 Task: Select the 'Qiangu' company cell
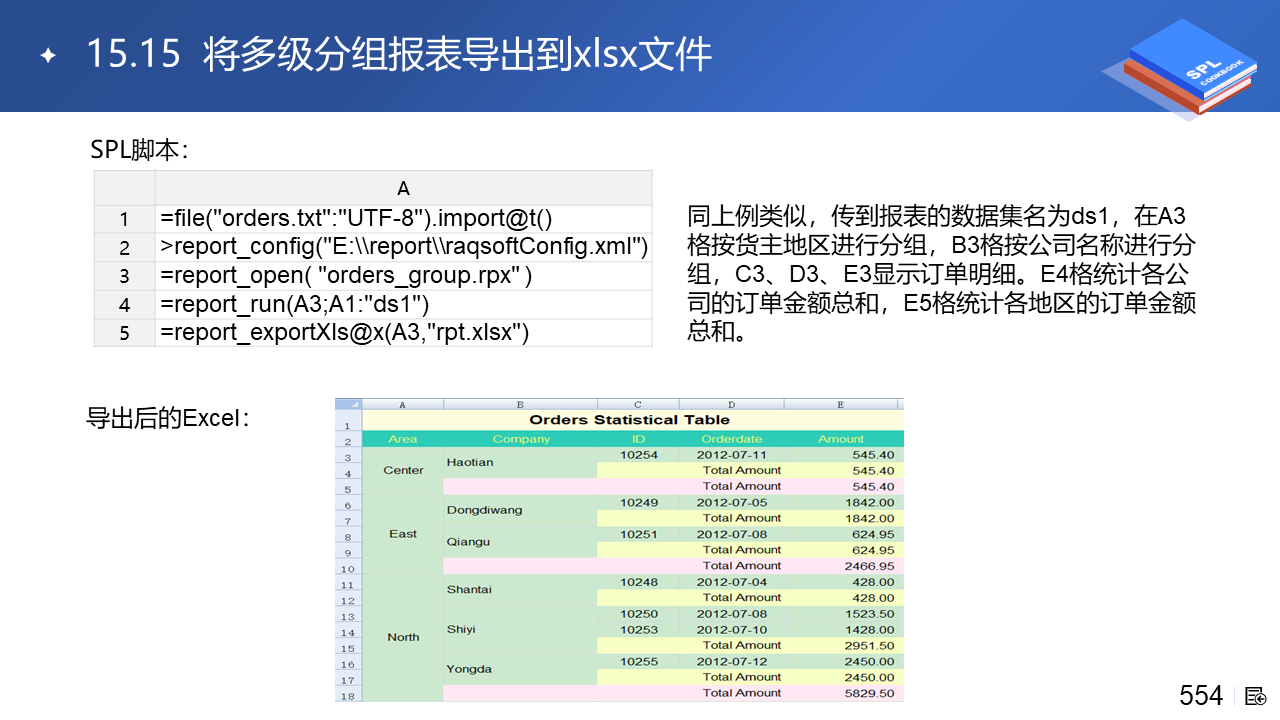coord(521,542)
